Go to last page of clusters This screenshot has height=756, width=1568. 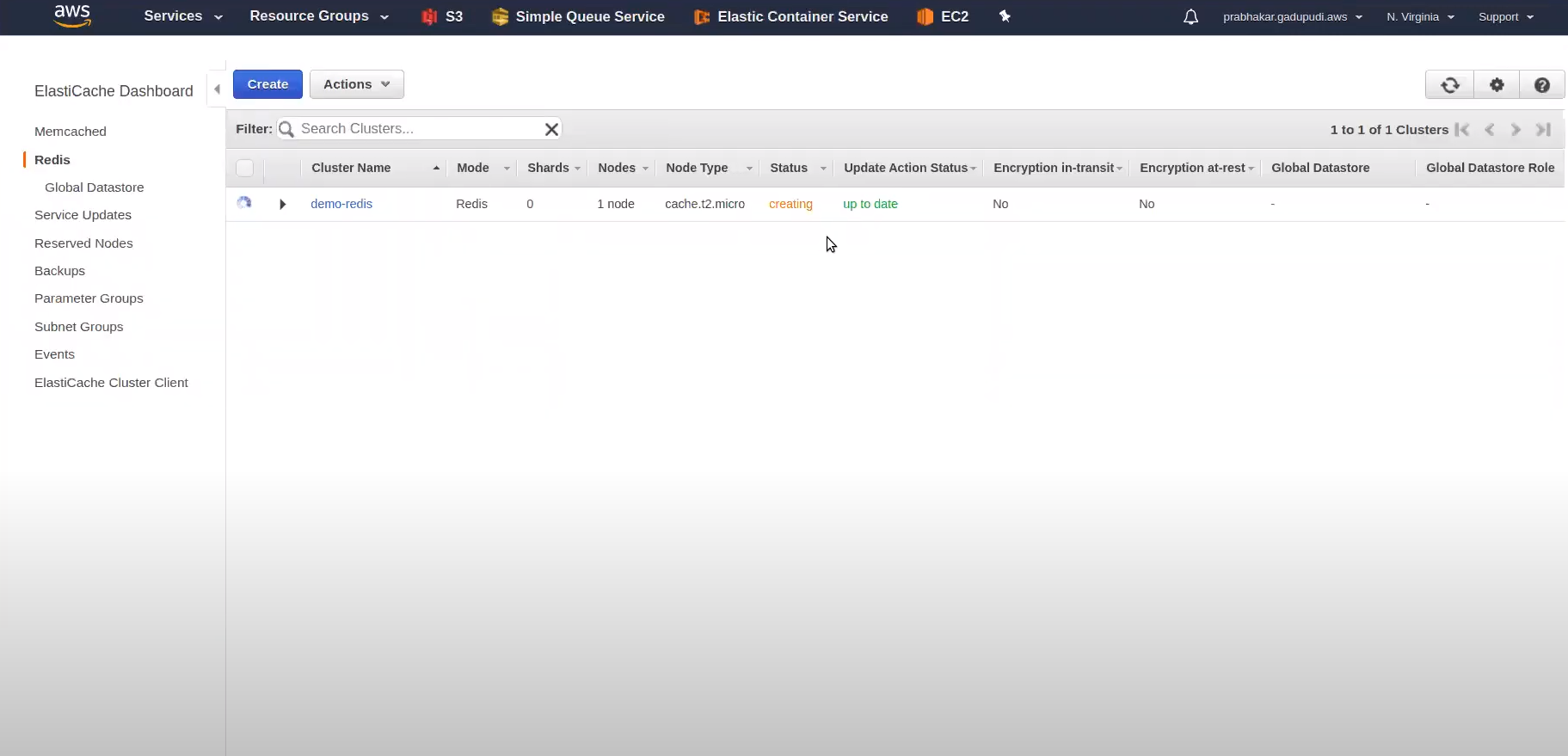[1544, 129]
